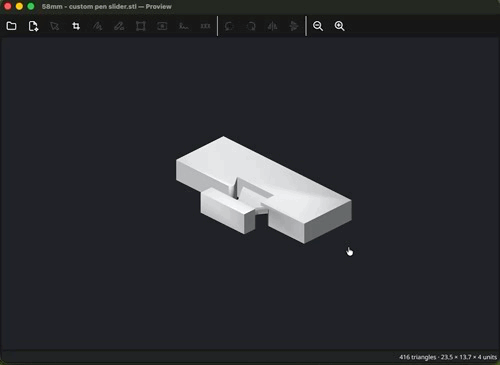Maximize the window with the green button

[x=31, y=6]
